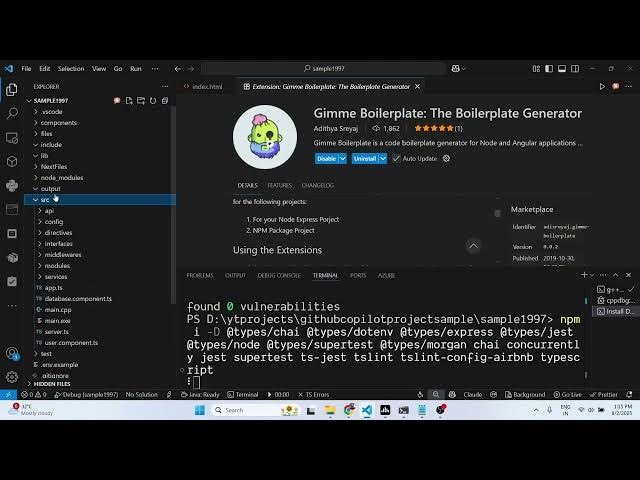Screen dimensions: 640x480
Task: Open database.component.ts file
Action: coord(100,299)
